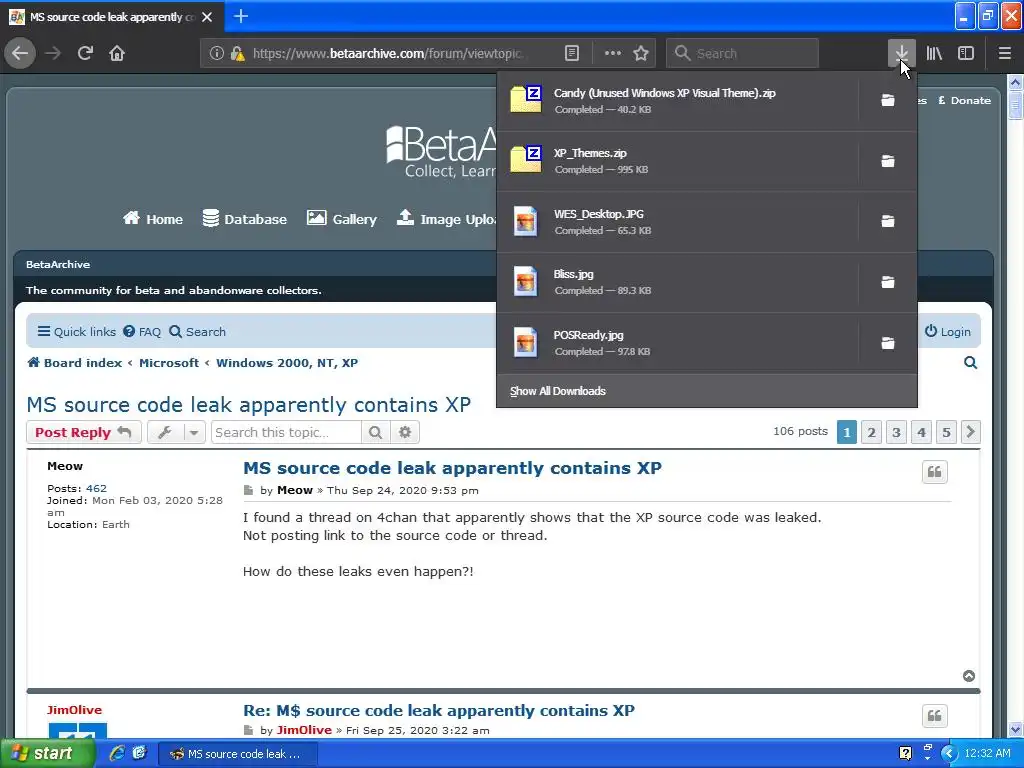Image resolution: width=1024 pixels, height=768 pixels.
Task: Open advanced search gear button
Action: [405, 432]
